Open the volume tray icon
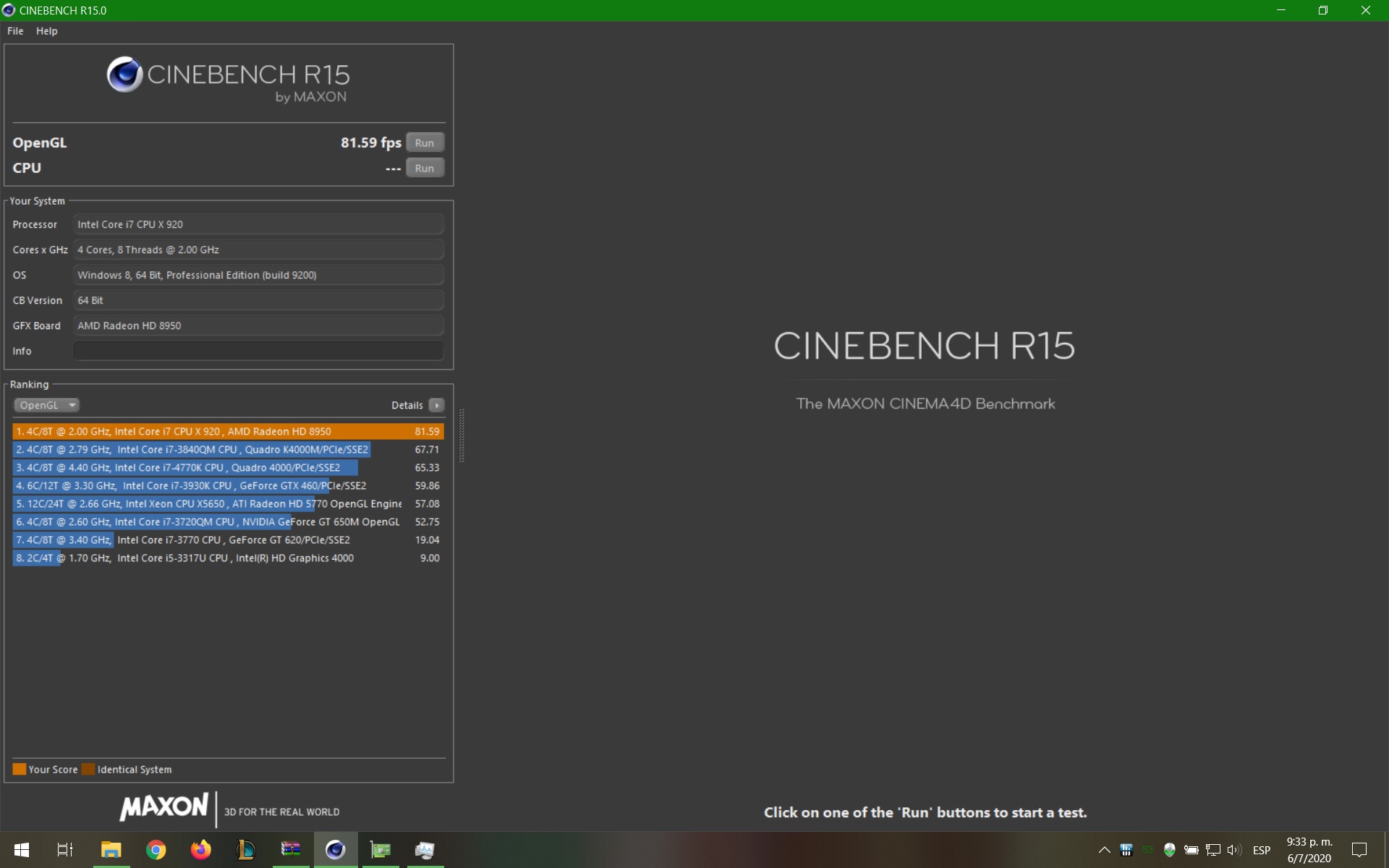This screenshot has height=868, width=1389. pyautogui.click(x=1234, y=850)
